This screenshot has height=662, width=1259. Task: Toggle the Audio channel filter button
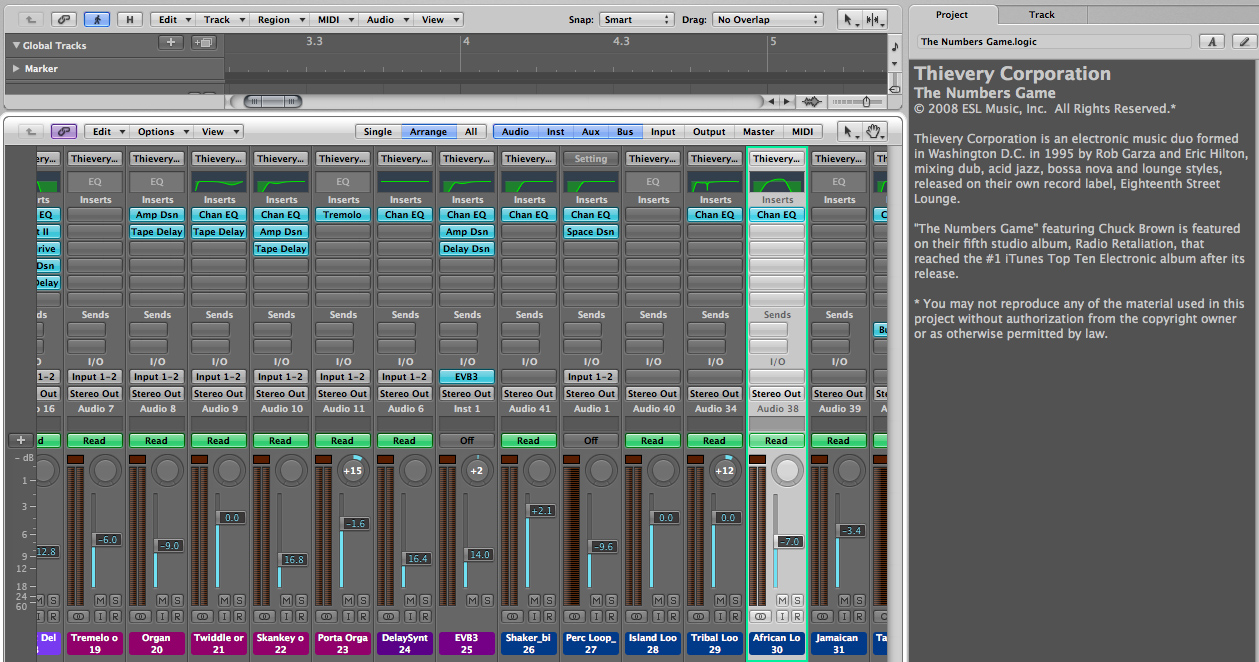click(x=516, y=132)
